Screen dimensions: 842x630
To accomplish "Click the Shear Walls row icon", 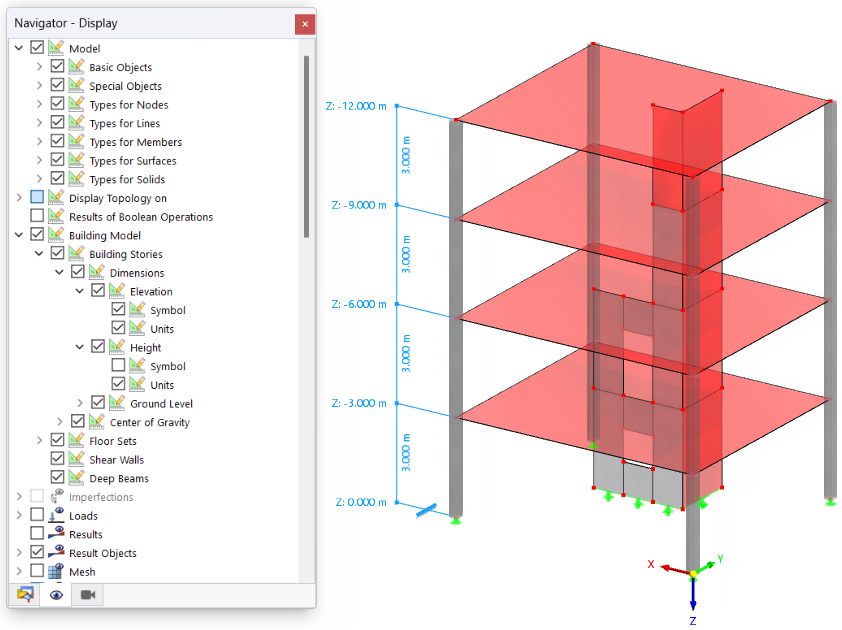I will click(77, 459).
